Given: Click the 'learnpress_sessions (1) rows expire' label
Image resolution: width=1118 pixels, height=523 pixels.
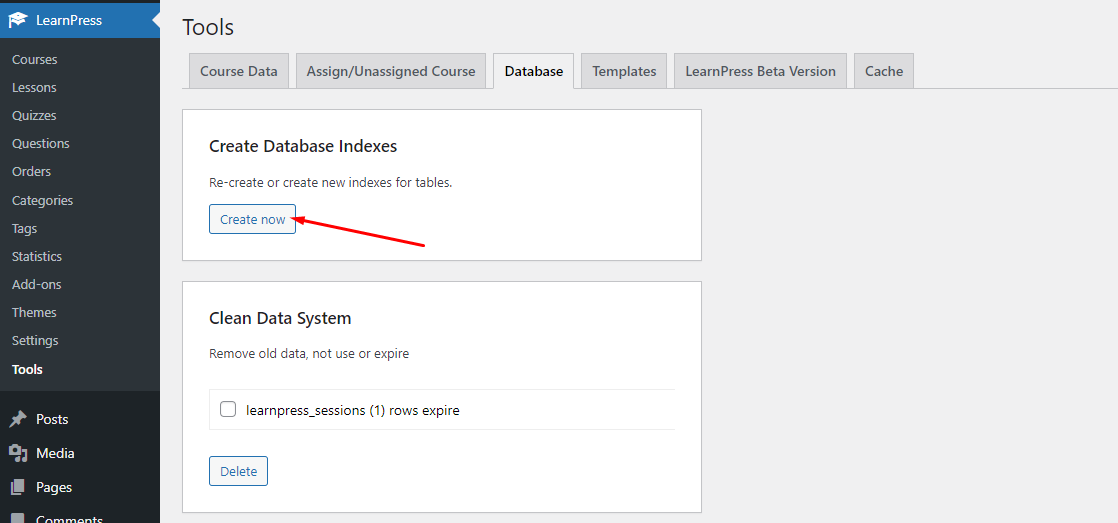Looking at the screenshot, I should (353, 410).
